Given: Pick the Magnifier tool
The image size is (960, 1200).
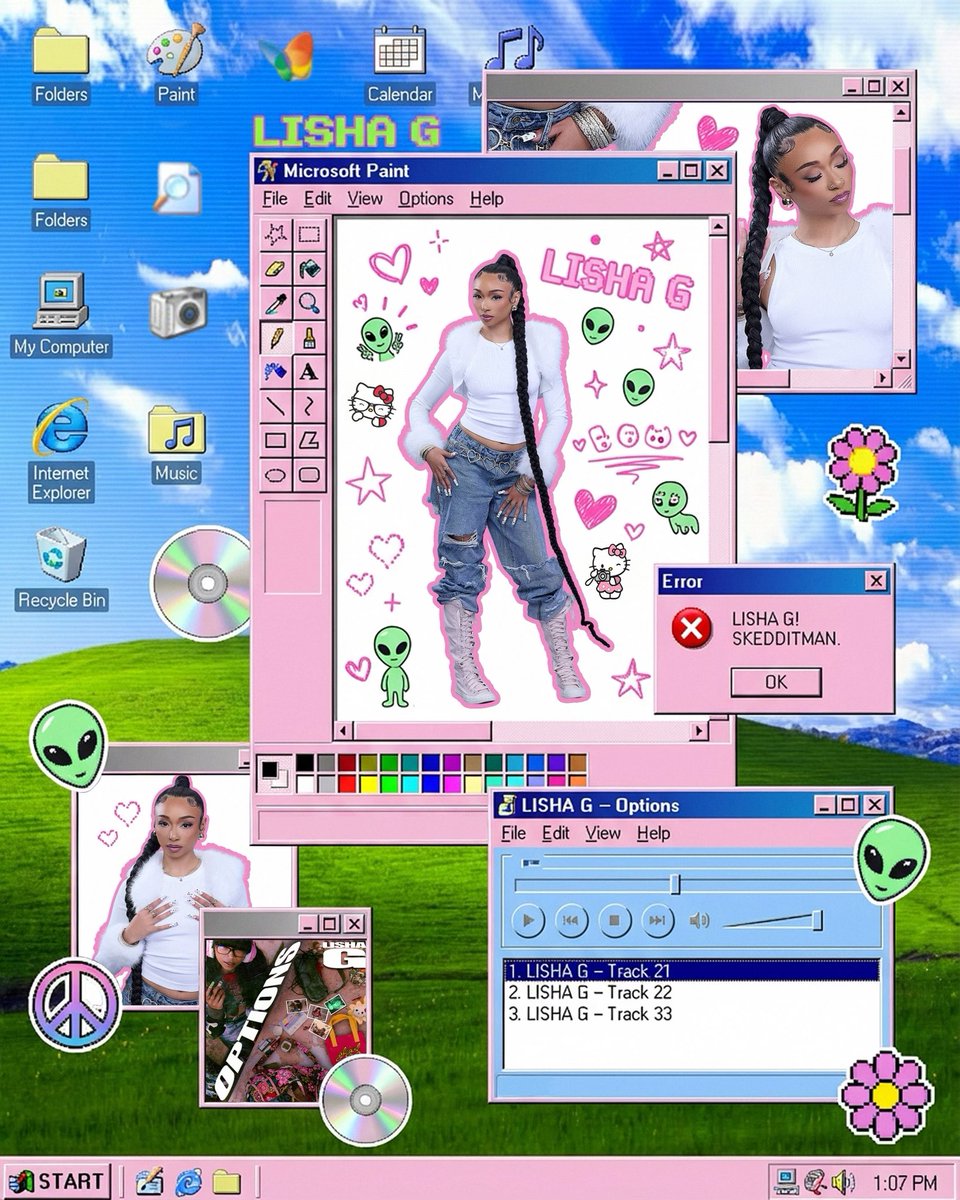Looking at the screenshot, I should point(310,302).
